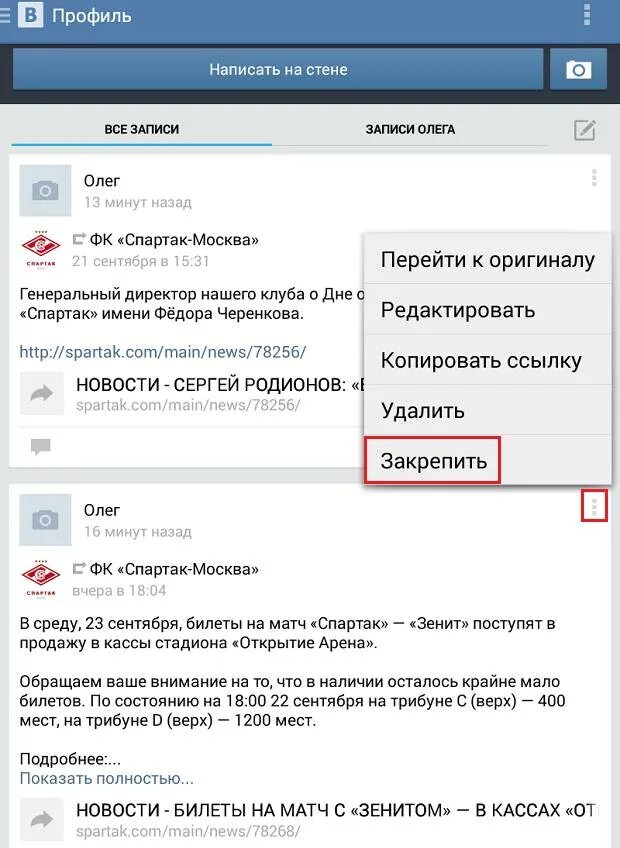620x848 pixels.
Task: Click Spartak logo in first repost
Action: click(41, 249)
